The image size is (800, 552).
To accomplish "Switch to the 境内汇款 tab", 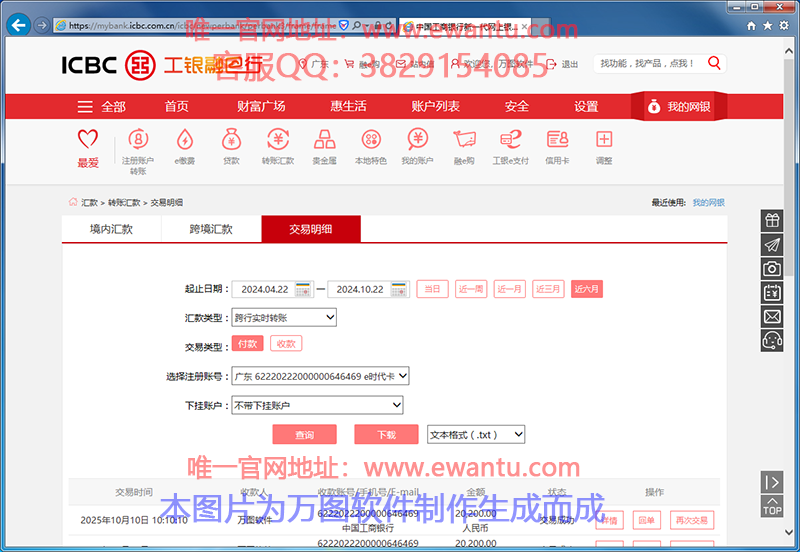I will click(x=111, y=229).
